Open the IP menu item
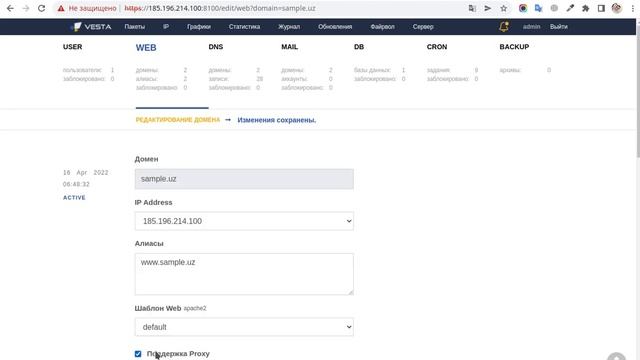The image size is (640, 360). pyautogui.click(x=166, y=27)
